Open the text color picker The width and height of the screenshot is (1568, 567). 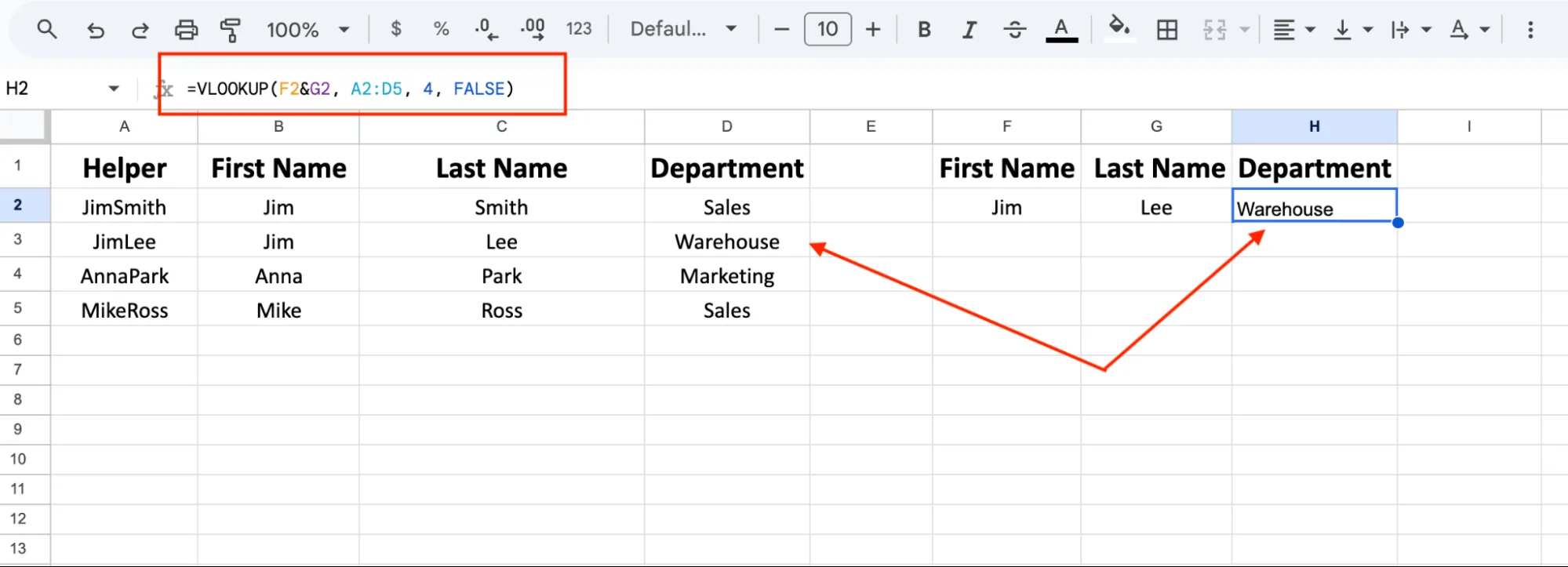tap(1061, 30)
